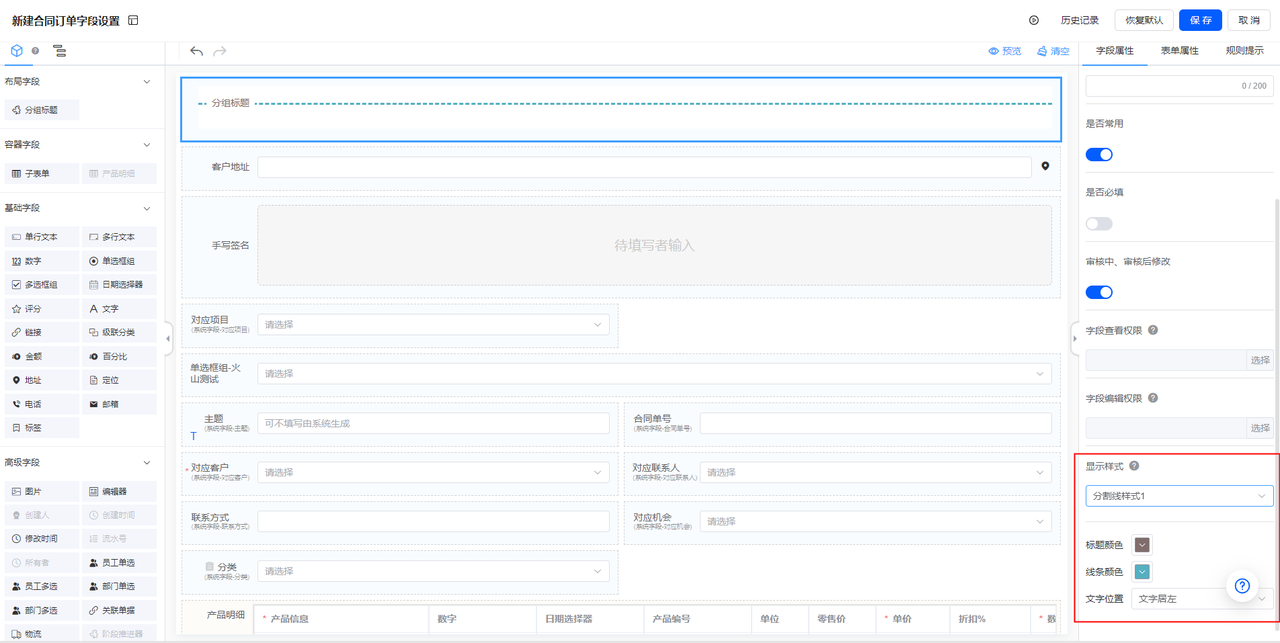This screenshot has height=643, width=1280.
Task: Click the 恢复默认 button
Action: point(1144,20)
